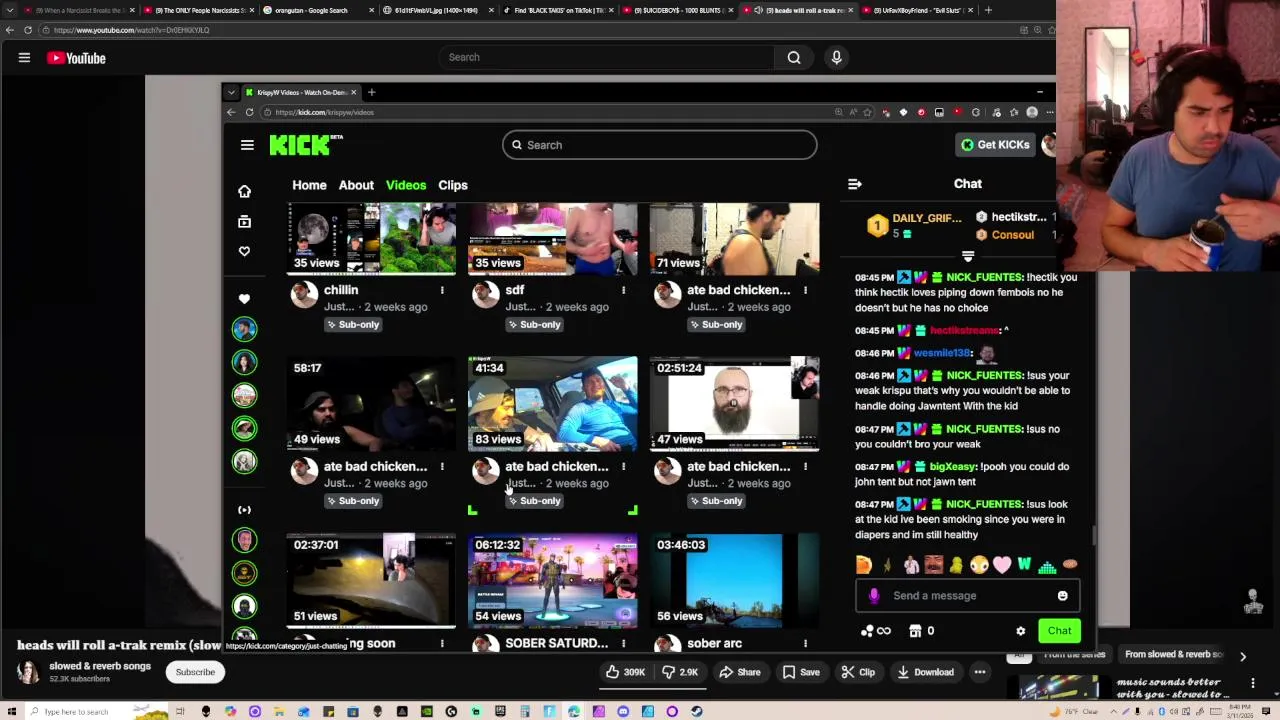
Task: Click the bigXeasy username in chat
Action: tap(952, 467)
